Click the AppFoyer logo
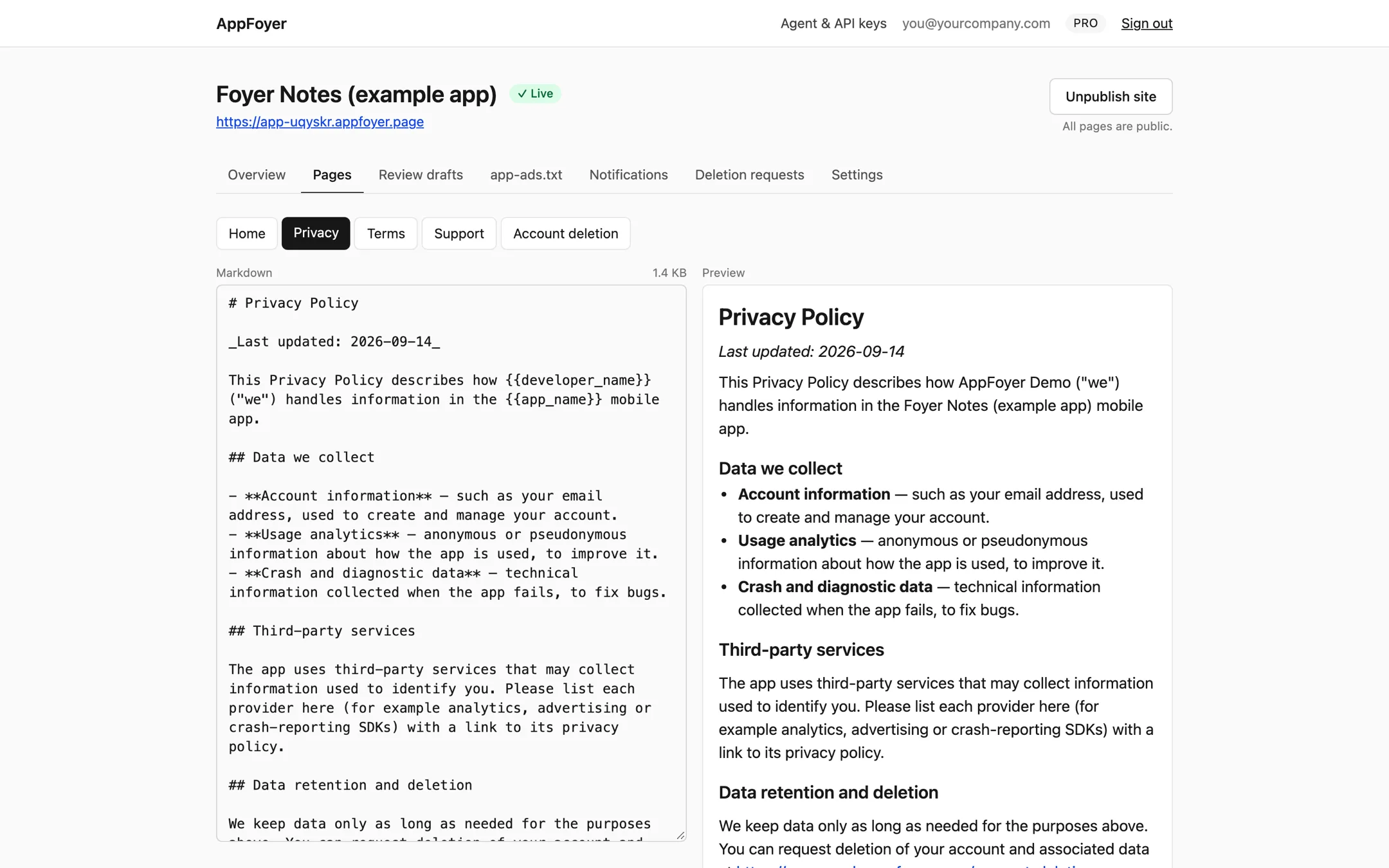1389x868 pixels. [x=251, y=23]
